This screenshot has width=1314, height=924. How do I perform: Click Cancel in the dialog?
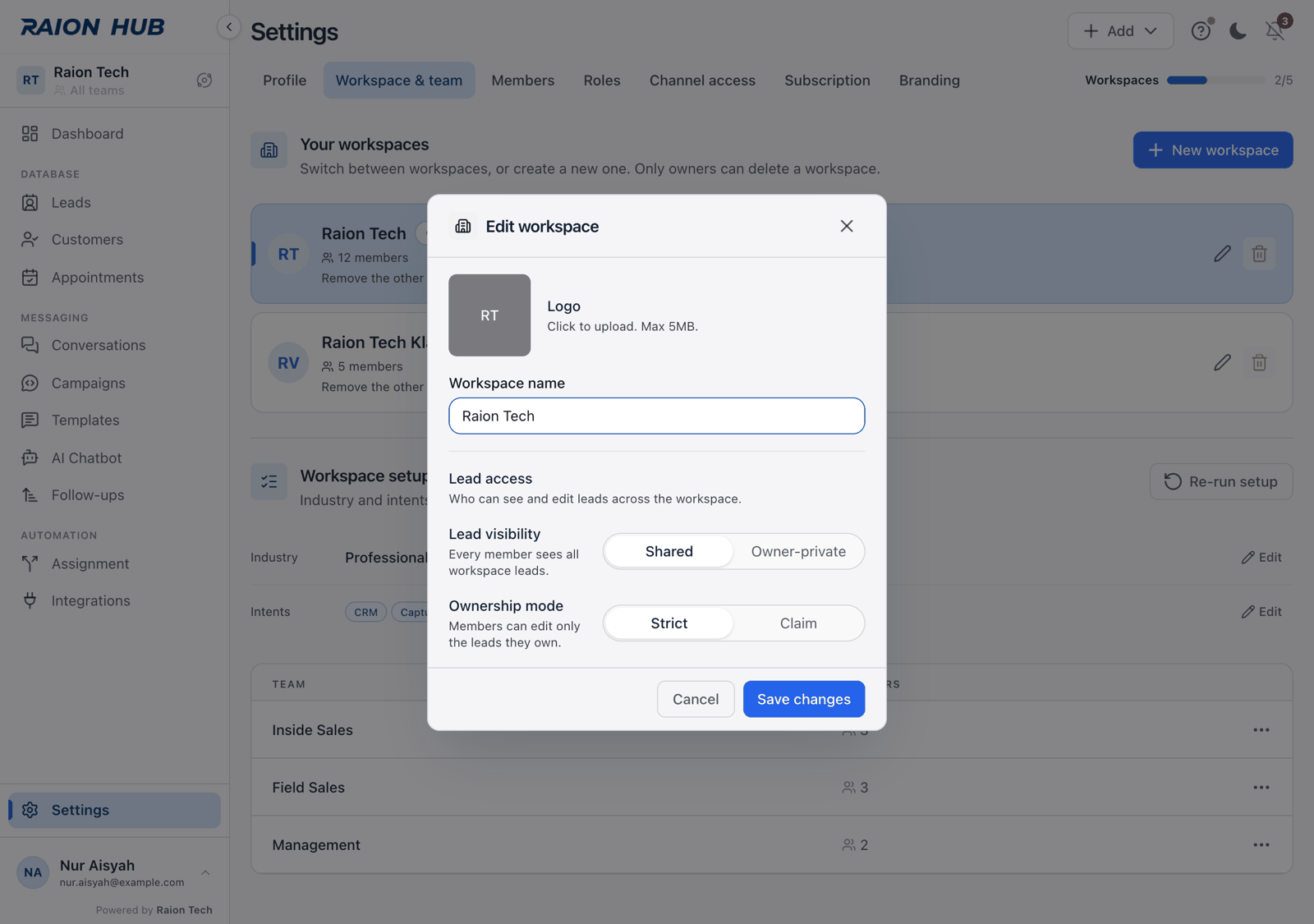point(696,700)
